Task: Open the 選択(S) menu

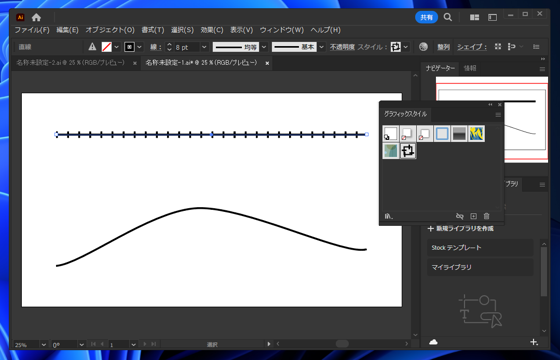Action: coord(182,30)
